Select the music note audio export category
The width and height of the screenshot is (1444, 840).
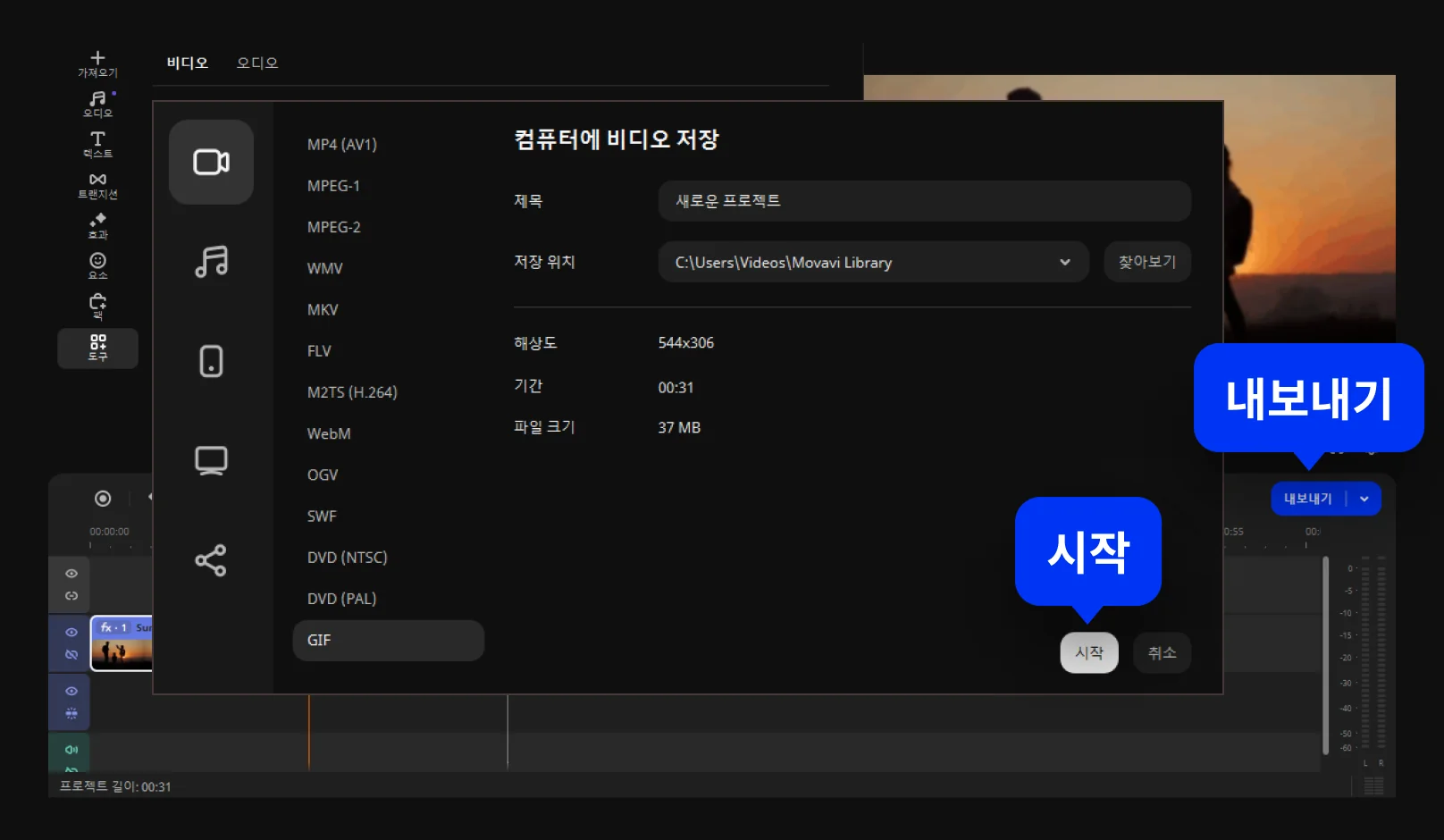pyautogui.click(x=211, y=262)
